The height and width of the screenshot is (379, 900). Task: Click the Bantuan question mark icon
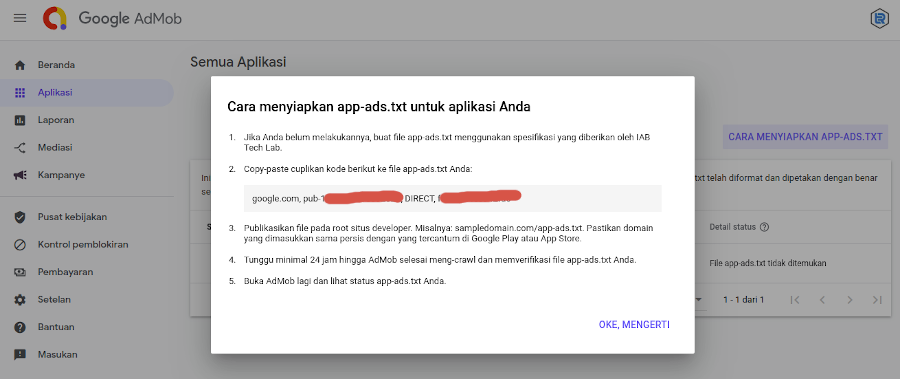(x=20, y=327)
